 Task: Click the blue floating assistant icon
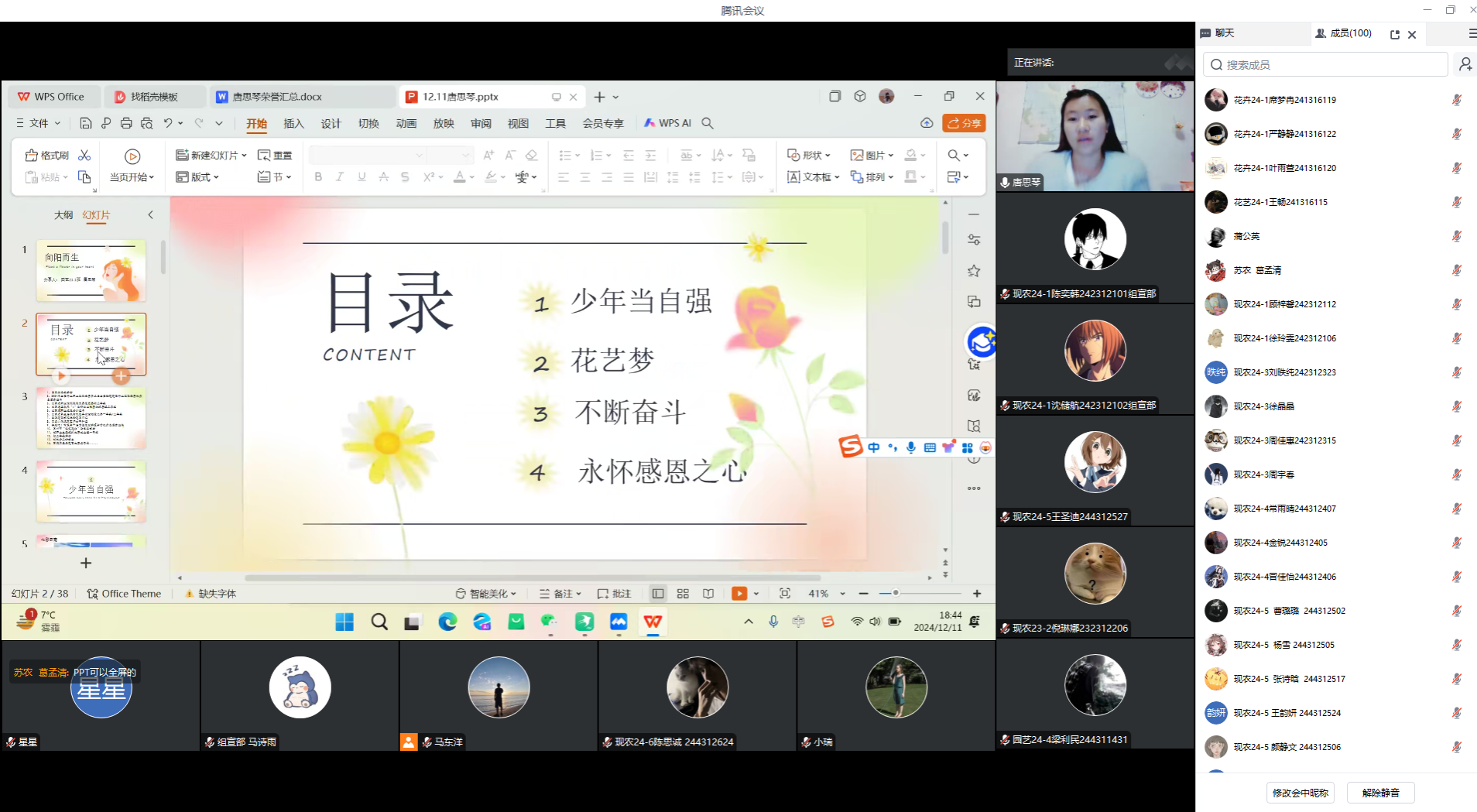point(982,341)
